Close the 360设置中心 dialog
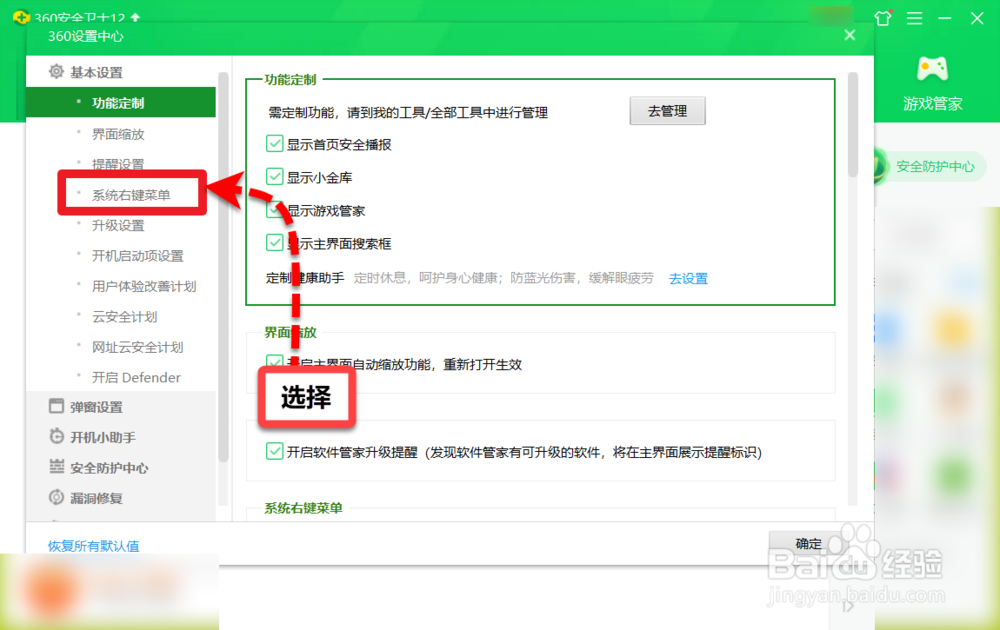The image size is (1000, 630). point(849,35)
